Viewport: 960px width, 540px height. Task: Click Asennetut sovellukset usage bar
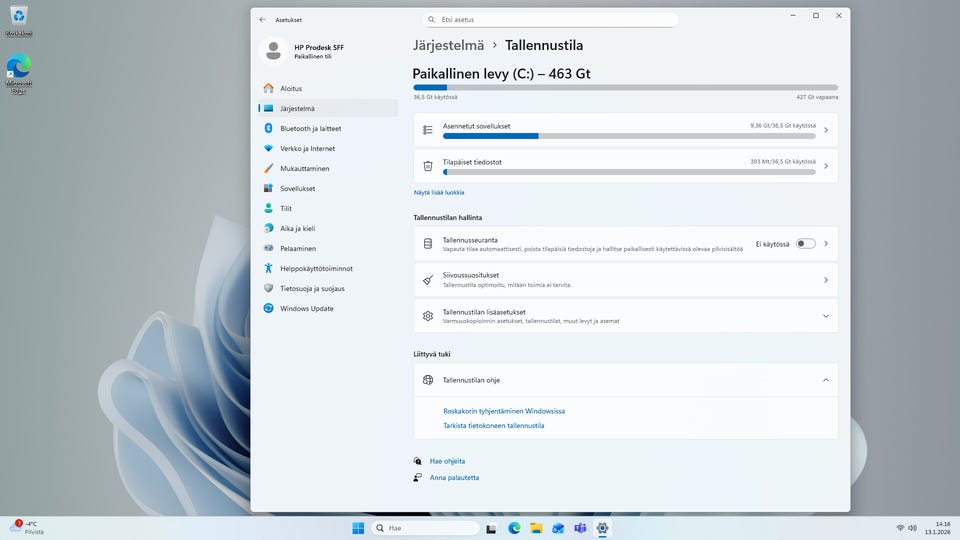point(628,135)
